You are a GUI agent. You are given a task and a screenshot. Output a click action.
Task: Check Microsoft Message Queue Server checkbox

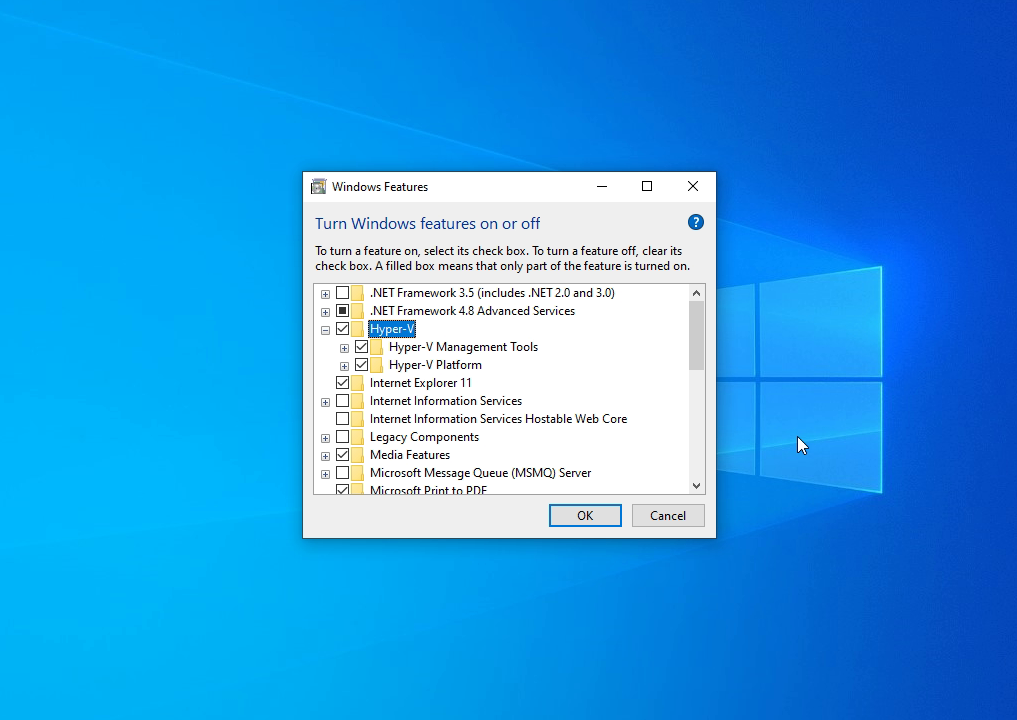point(342,473)
